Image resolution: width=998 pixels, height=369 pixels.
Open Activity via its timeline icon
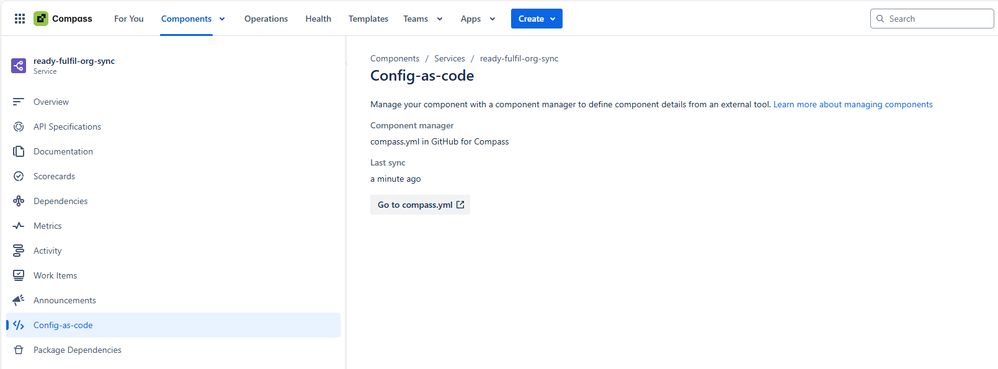18,251
